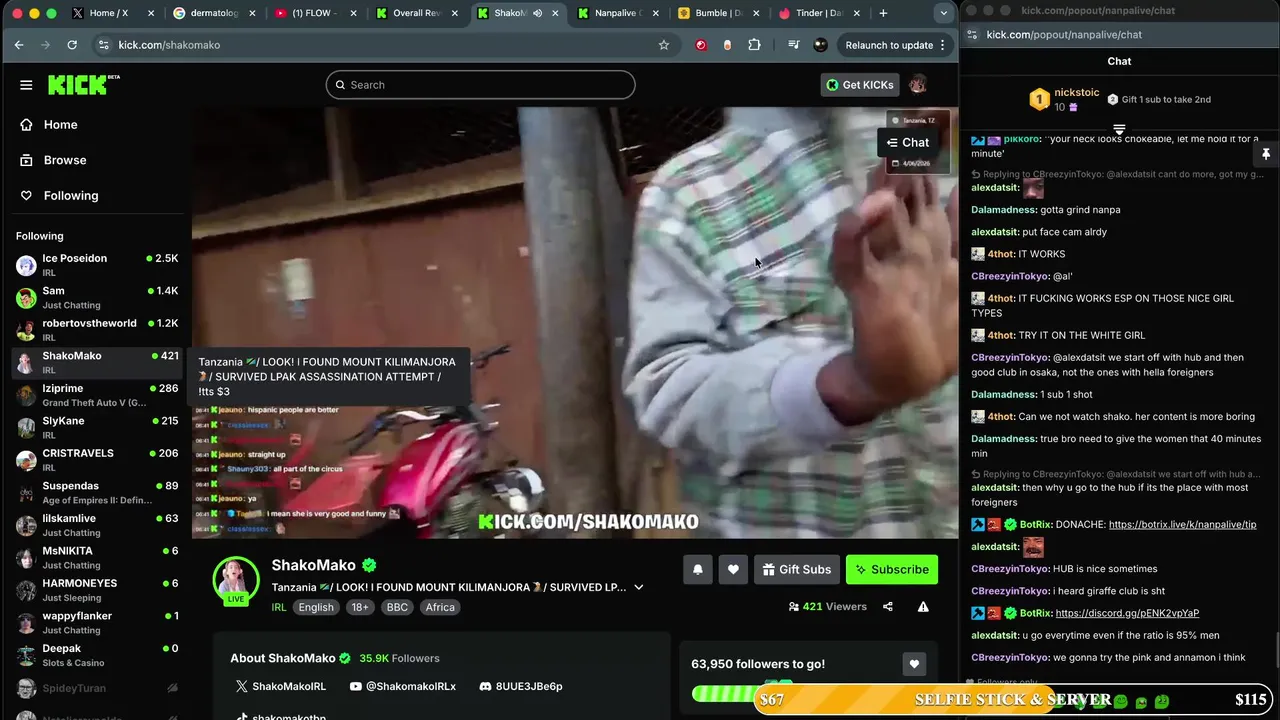Viewport: 1280px width, 720px height.
Task: Click the Gift Subs button
Action: coord(797,569)
